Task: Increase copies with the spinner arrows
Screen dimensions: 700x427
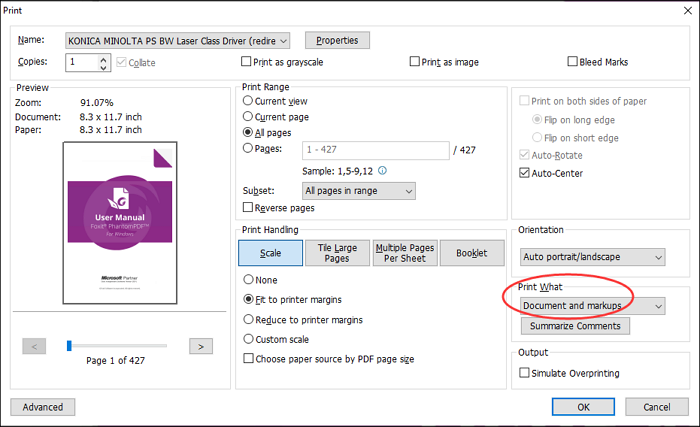Action: tap(104, 58)
